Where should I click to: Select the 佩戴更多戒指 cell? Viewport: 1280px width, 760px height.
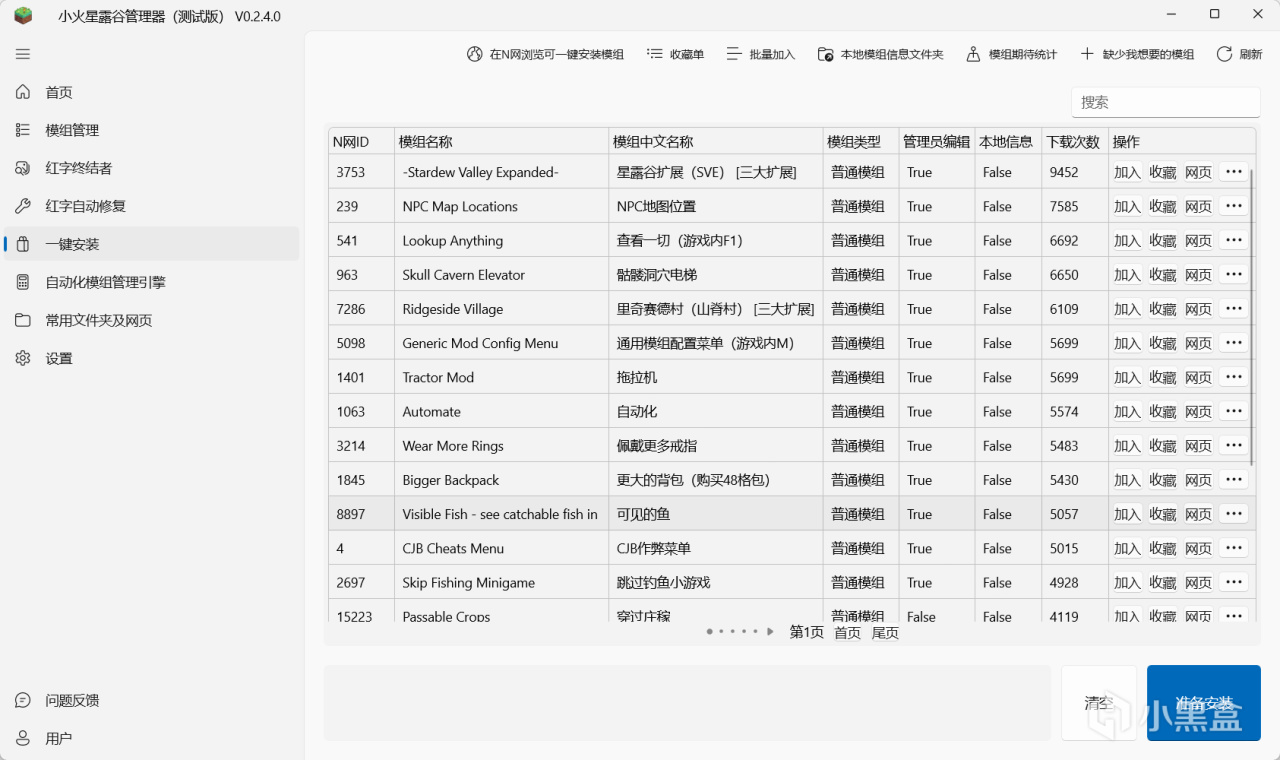716,445
